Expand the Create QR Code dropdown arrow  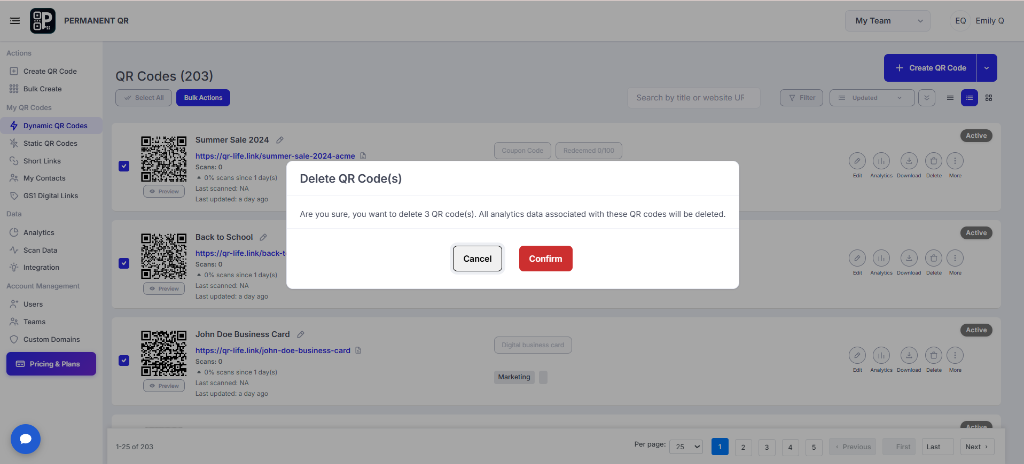point(987,68)
